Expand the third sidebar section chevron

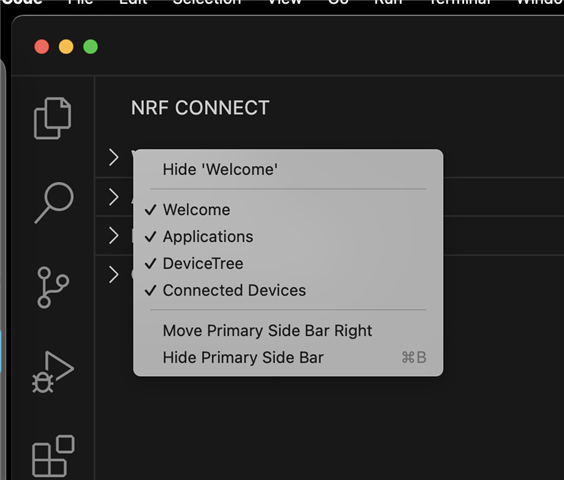(x=114, y=236)
